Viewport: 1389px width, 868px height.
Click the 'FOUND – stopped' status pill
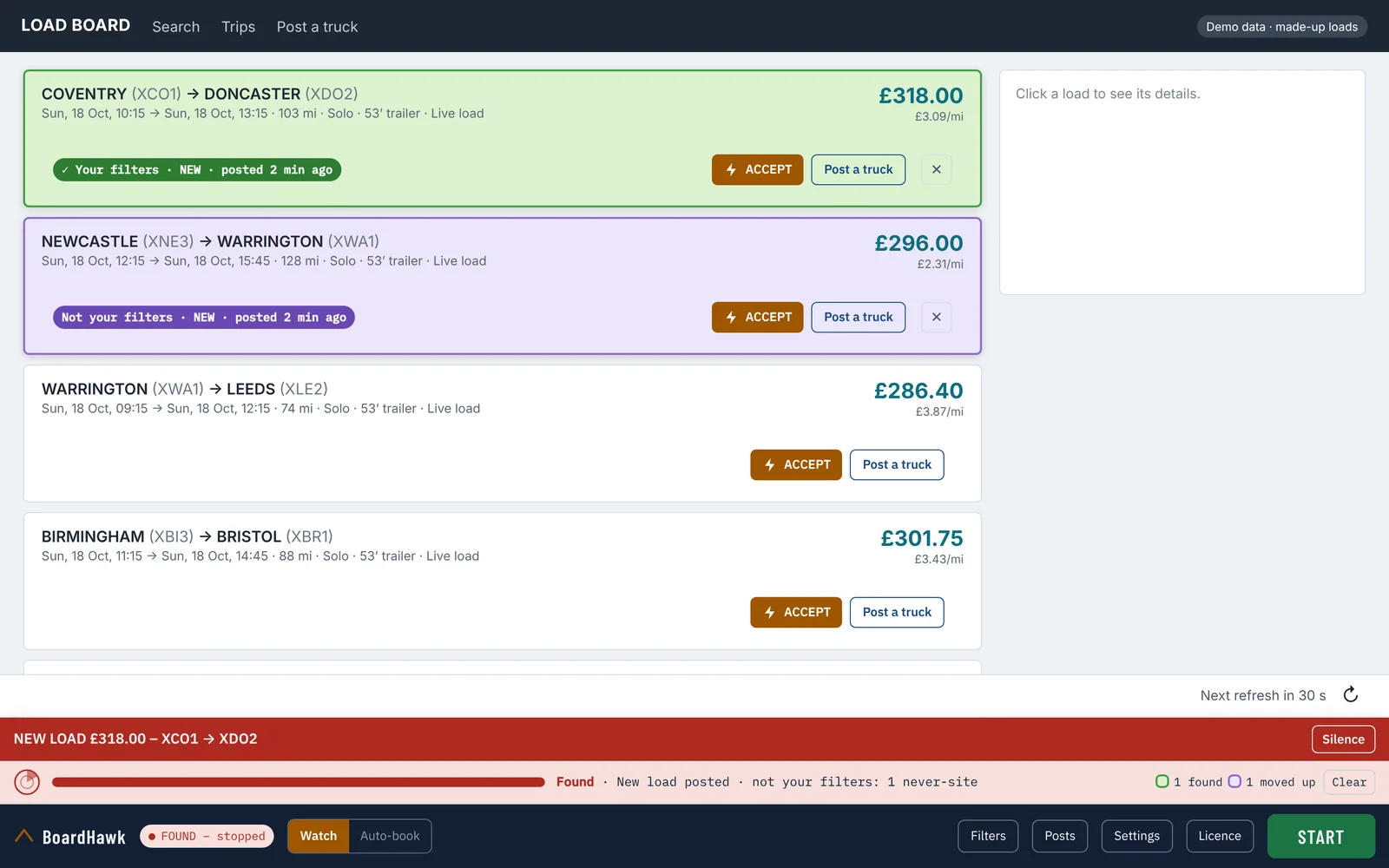[x=207, y=837]
